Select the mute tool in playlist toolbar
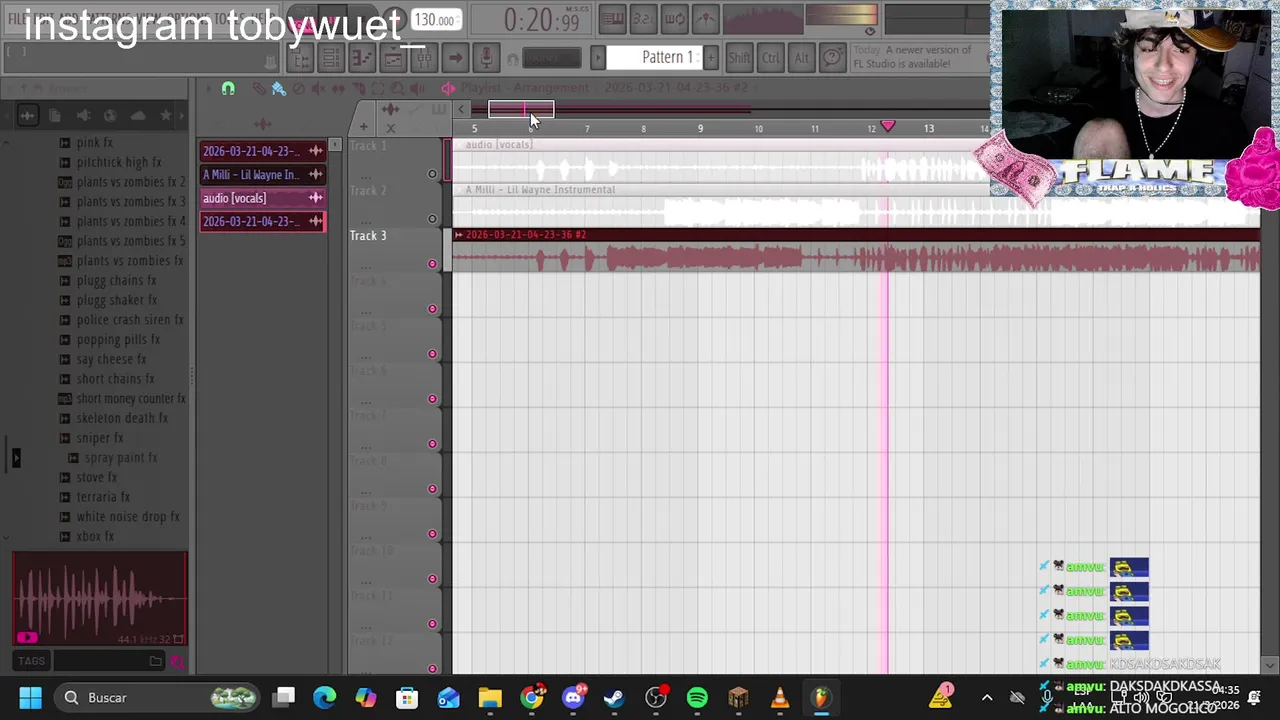The image size is (1280, 720). coord(318,88)
